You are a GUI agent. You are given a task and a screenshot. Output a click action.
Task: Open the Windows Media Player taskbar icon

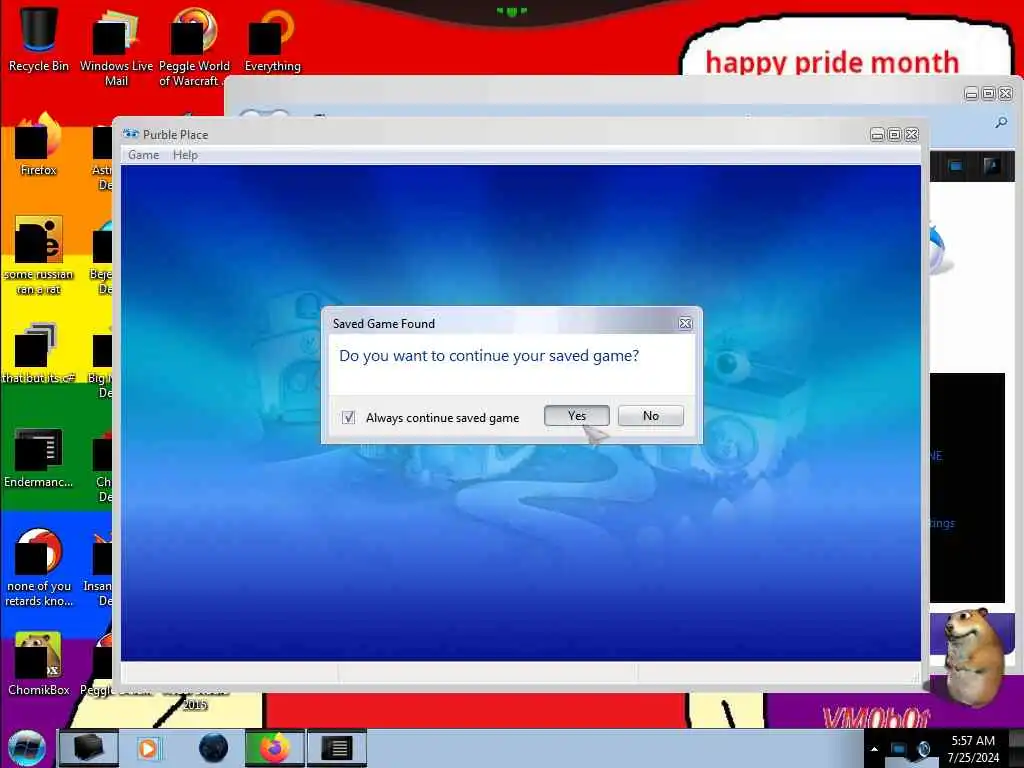point(148,748)
